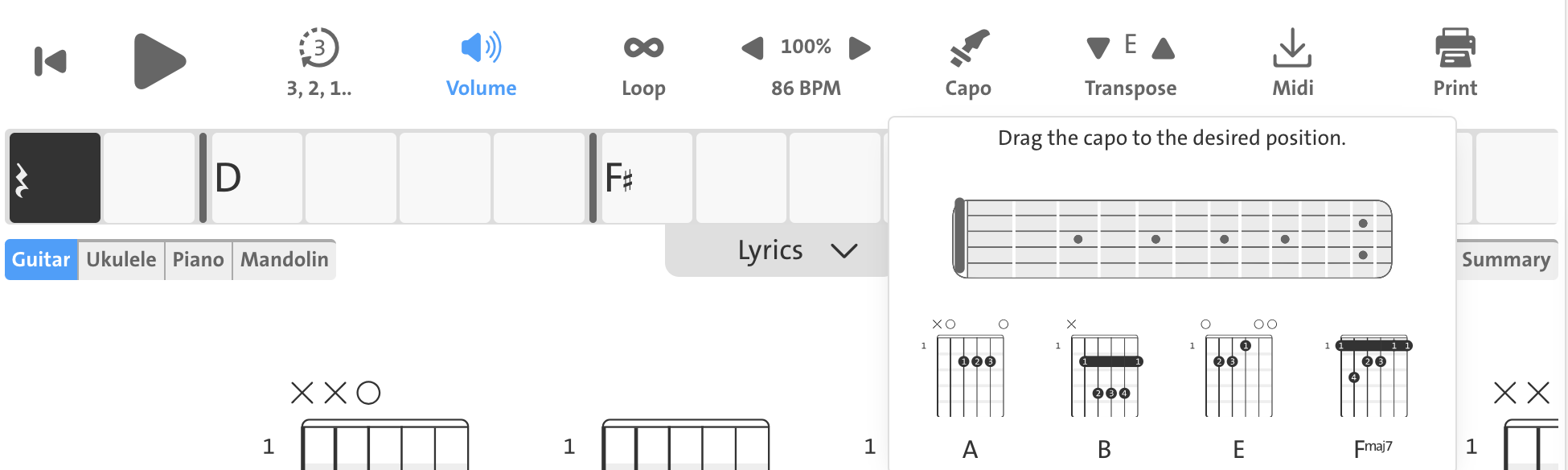Enable the 3, 2, 1 count-in

319,48
